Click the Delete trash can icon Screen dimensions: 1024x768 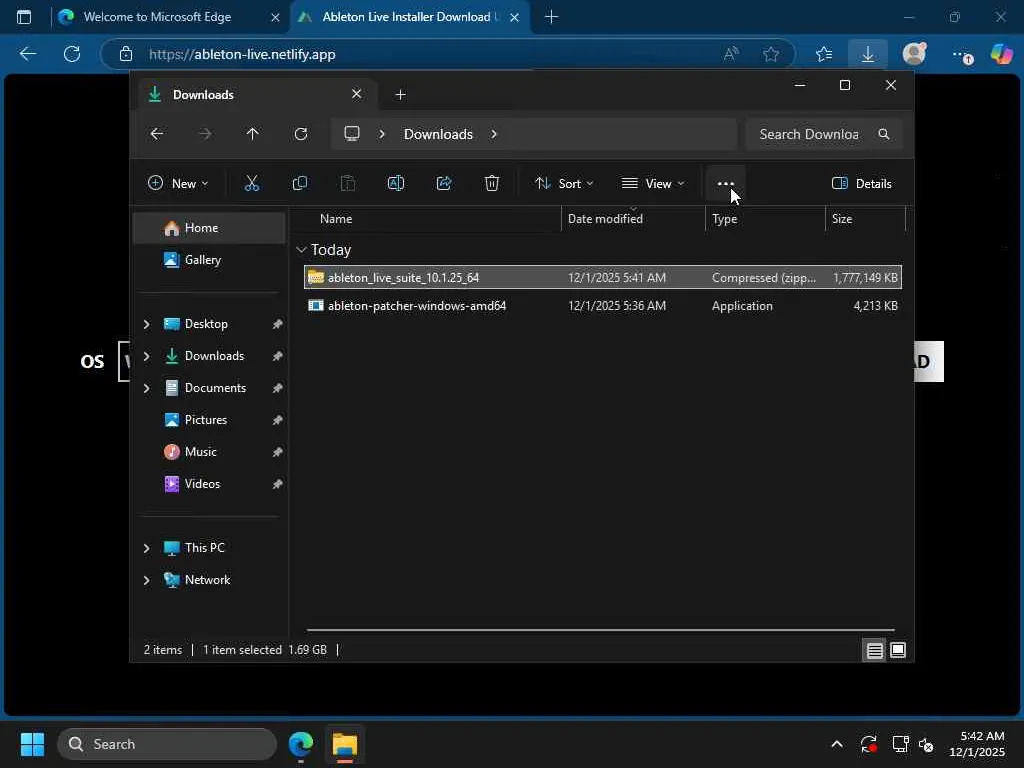pos(492,184)
